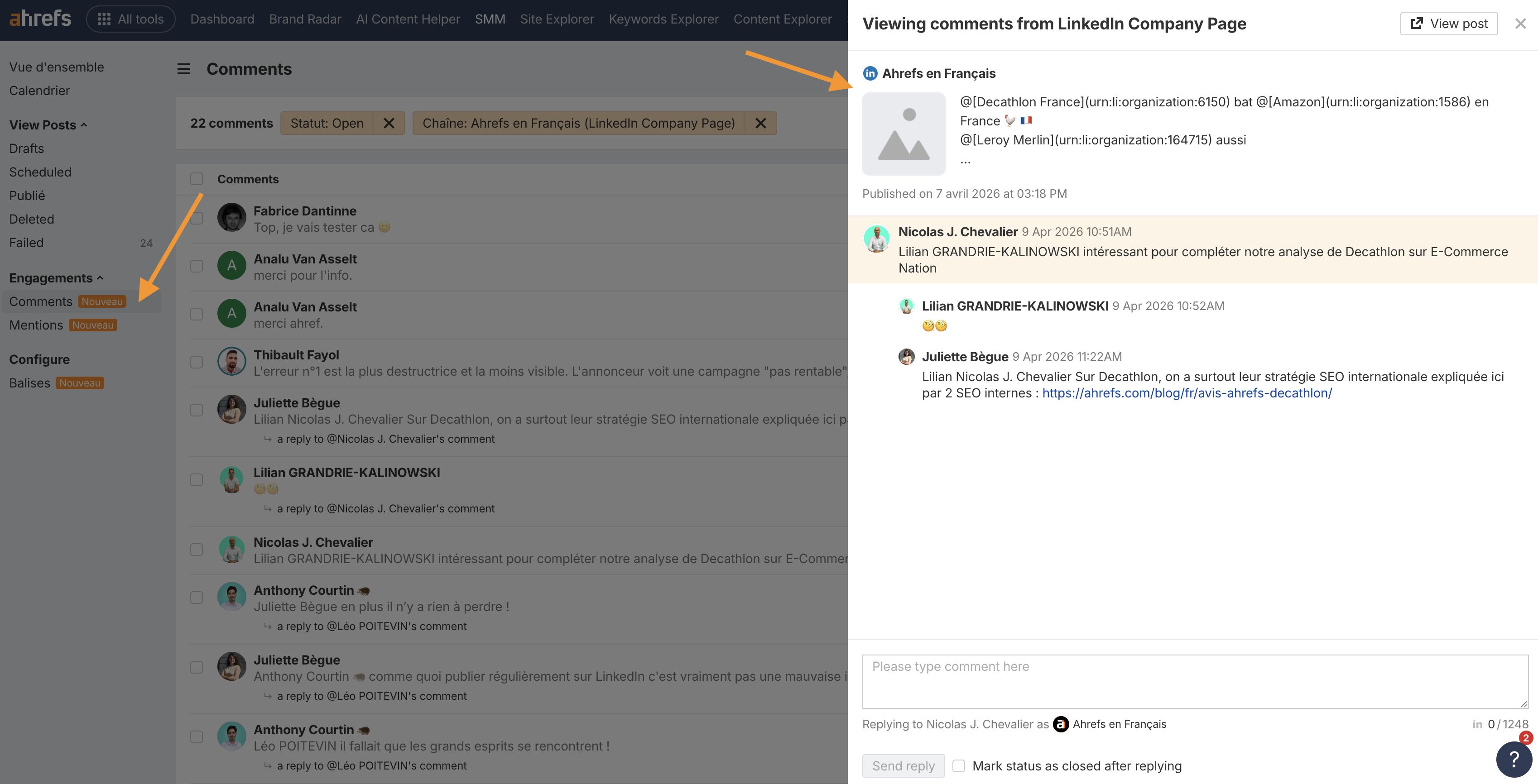
Task: Open AI Content Helper
Action: 408,19
